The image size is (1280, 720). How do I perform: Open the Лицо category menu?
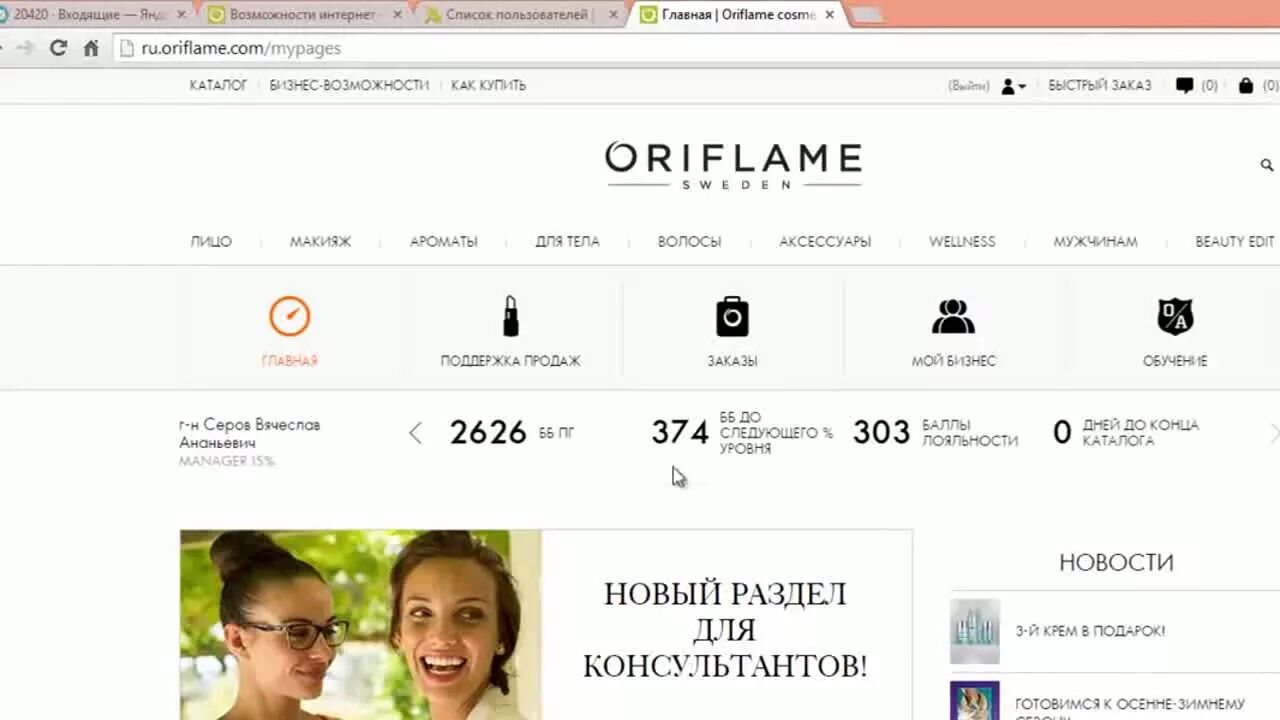(x=211, y=241)
